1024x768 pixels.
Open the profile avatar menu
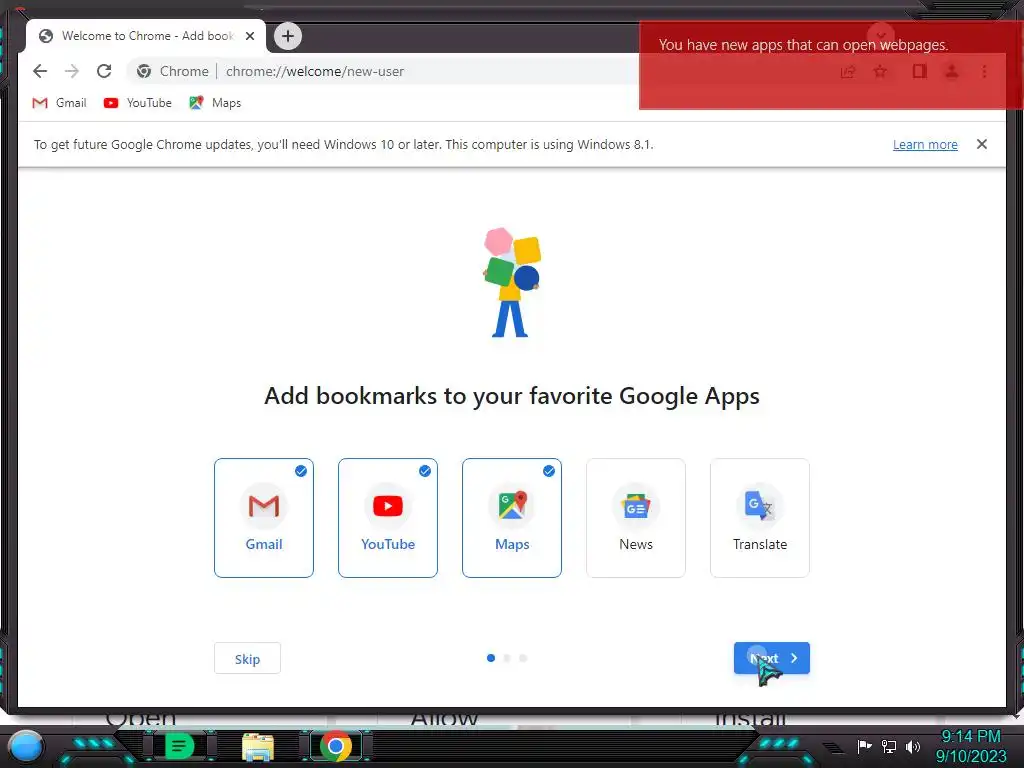tap(952, 71)
